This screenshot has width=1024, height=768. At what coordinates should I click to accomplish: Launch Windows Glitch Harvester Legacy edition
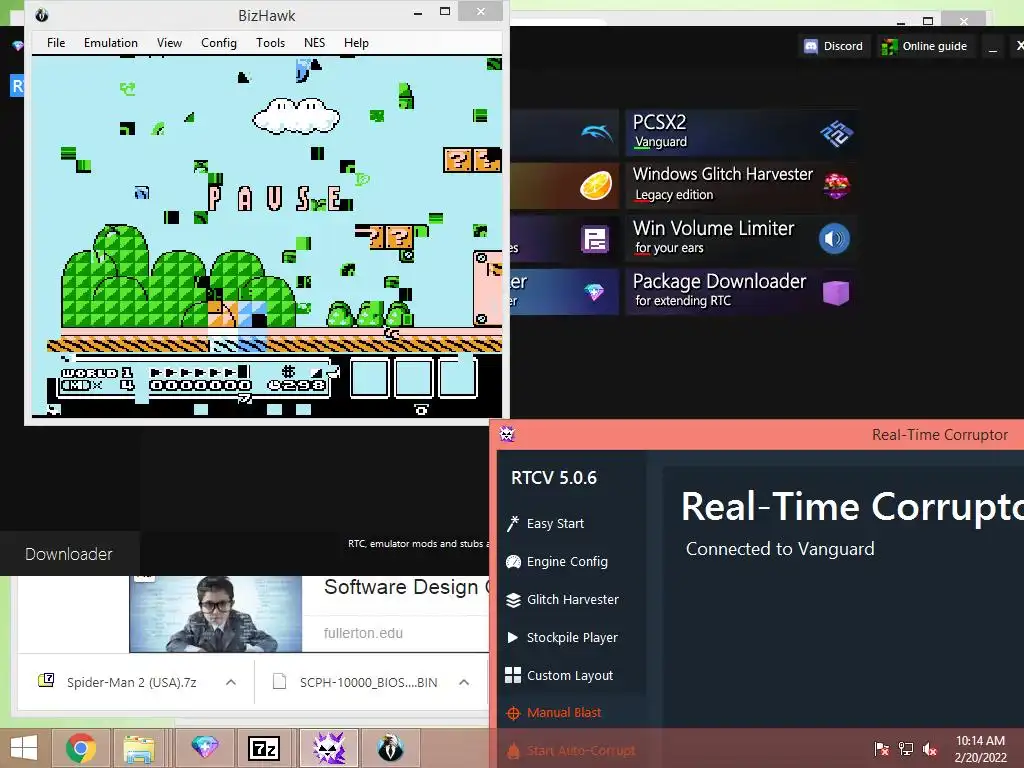[x=742, y=185]
